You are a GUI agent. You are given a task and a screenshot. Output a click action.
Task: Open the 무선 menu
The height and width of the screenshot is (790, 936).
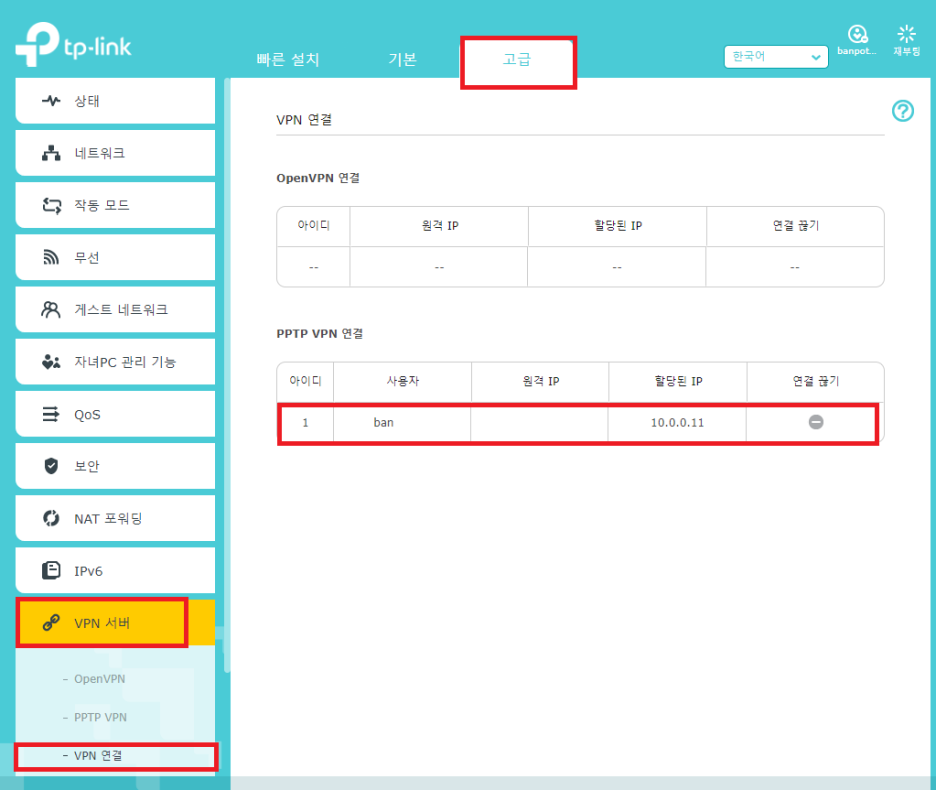pyautogui.click(x=115, y=257)
